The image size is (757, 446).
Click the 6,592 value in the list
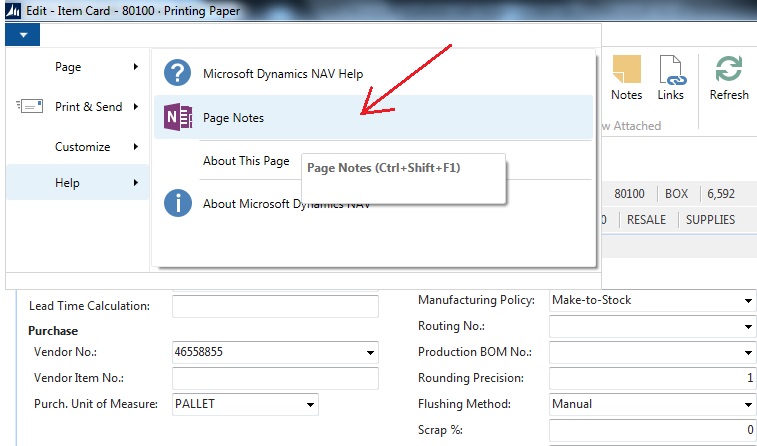(721, 194)
